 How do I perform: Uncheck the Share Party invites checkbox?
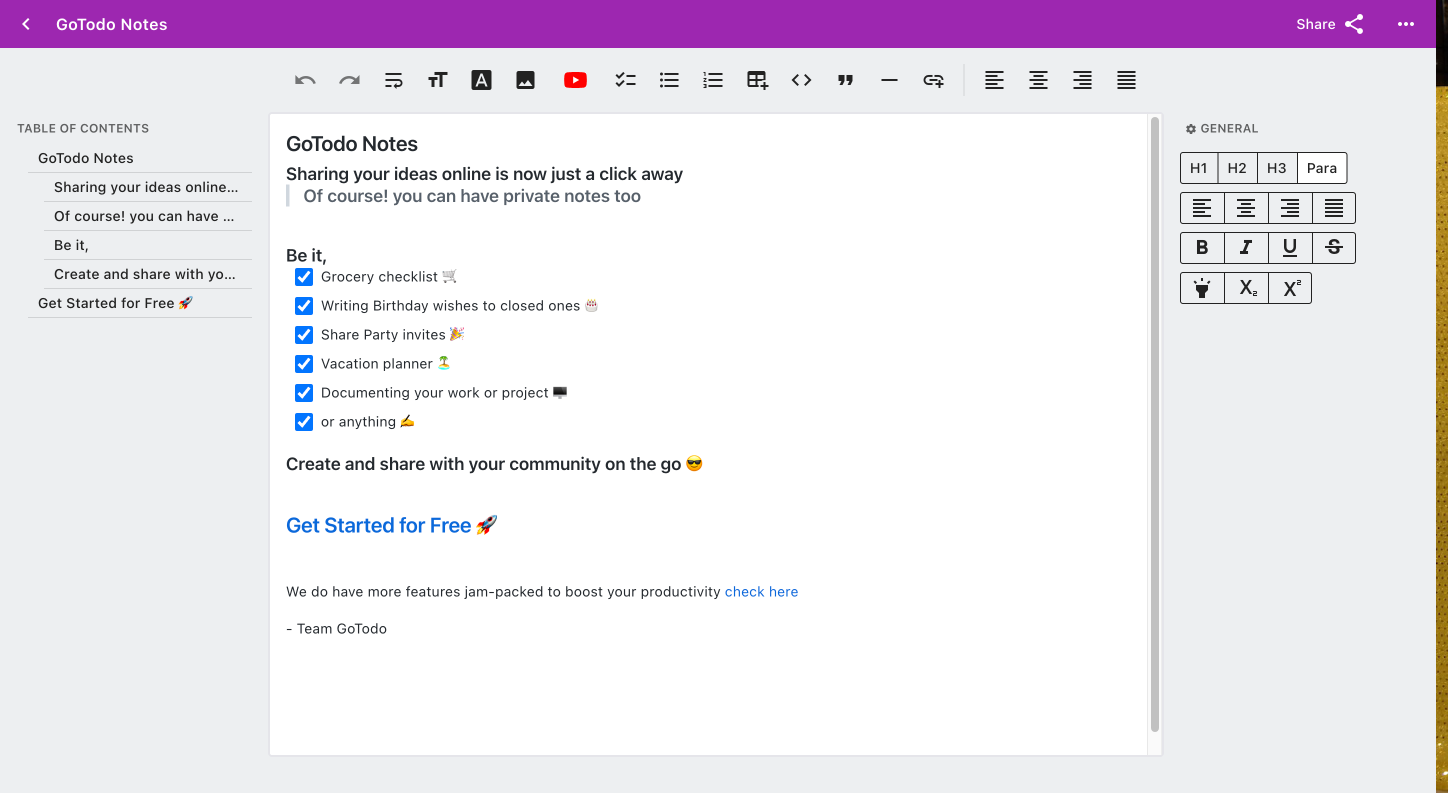pyautogui.click(x=304, y=335)
